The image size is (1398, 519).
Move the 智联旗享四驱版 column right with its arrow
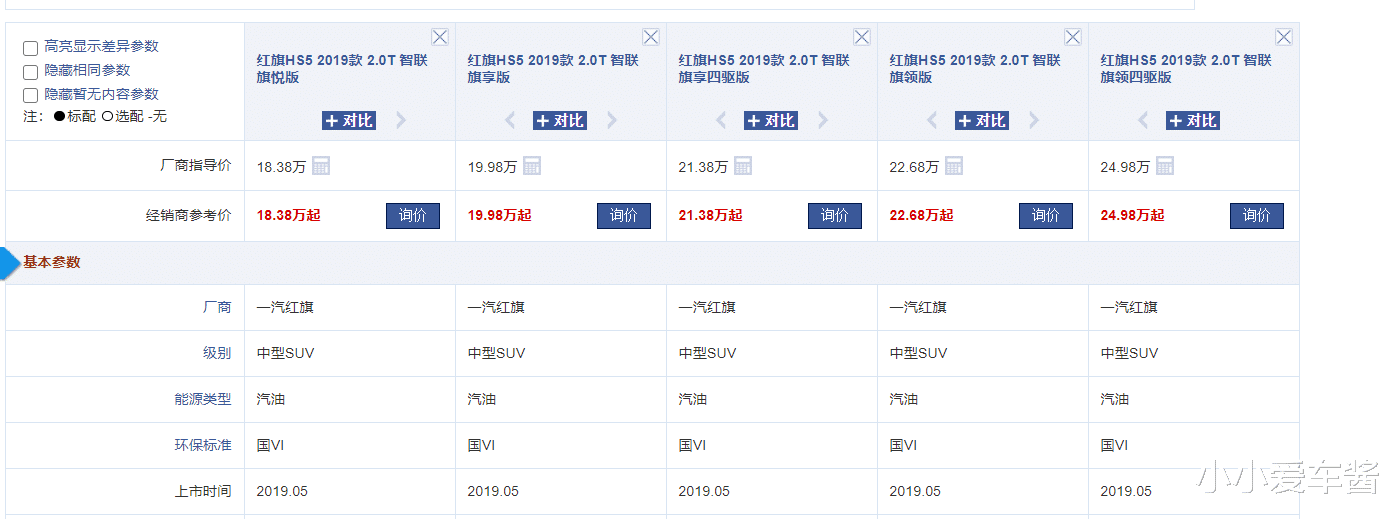pos(823,121)
